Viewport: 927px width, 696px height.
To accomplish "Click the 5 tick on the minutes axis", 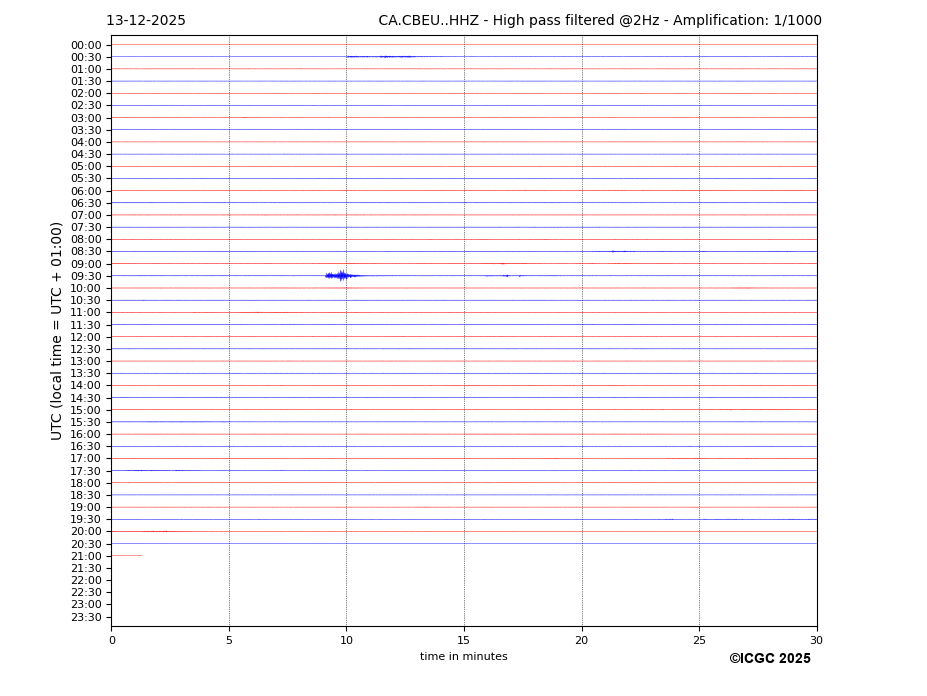I will (x=229, y=640).
